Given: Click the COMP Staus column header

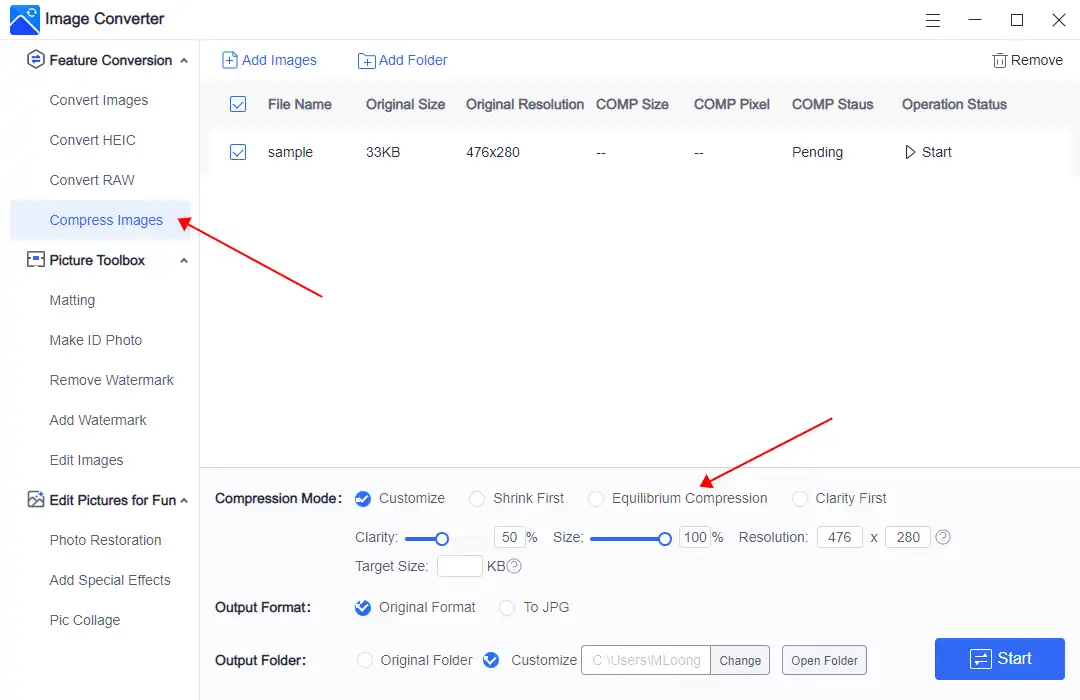Looking at the screenshot, I should coord(832,104).
